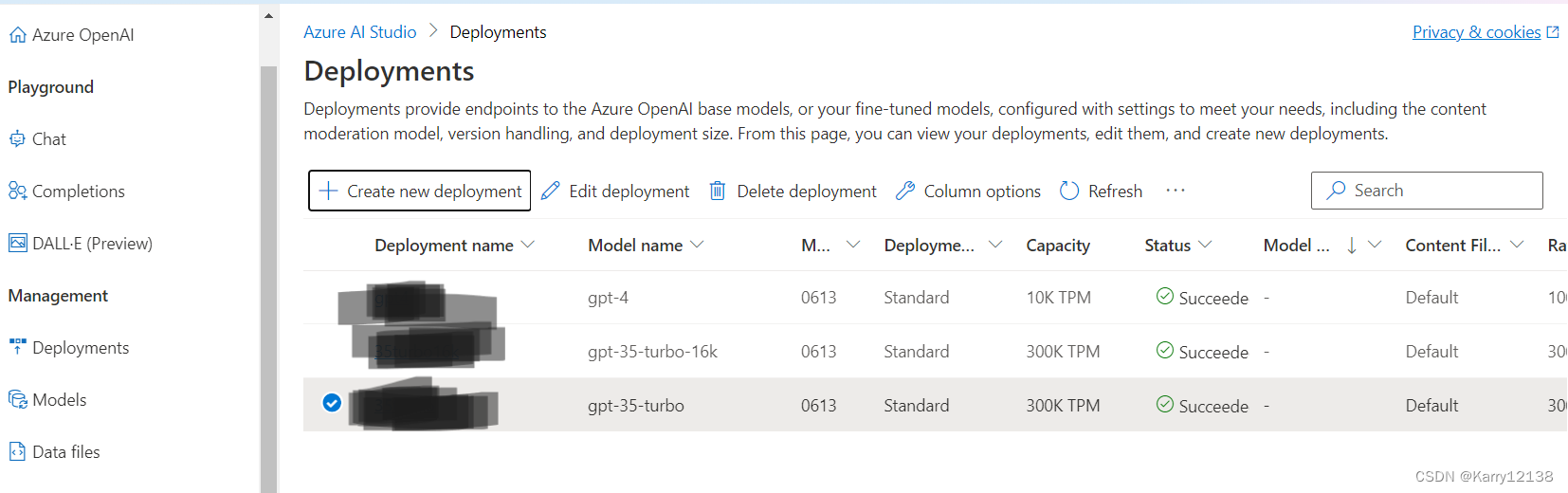1568x493 pixels.
Task: Click Create new deployment button
Action: tap(419, 192)
